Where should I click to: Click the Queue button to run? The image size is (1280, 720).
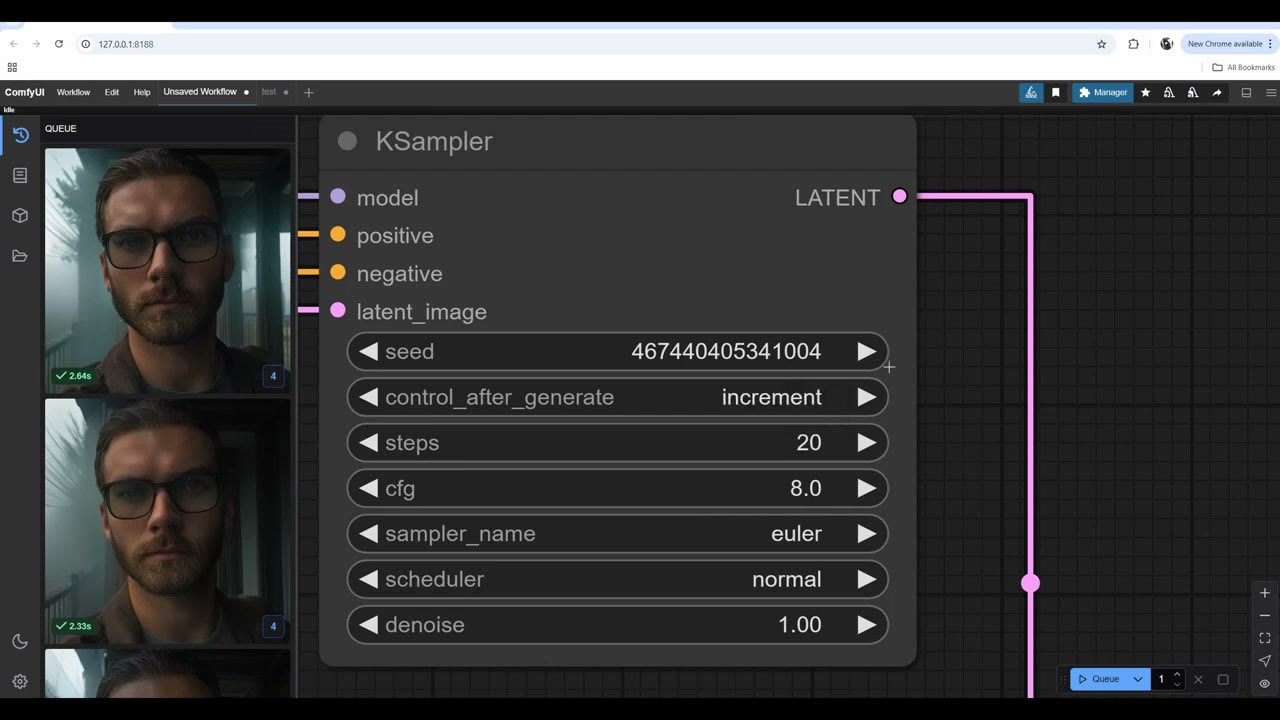(1098, 679)
